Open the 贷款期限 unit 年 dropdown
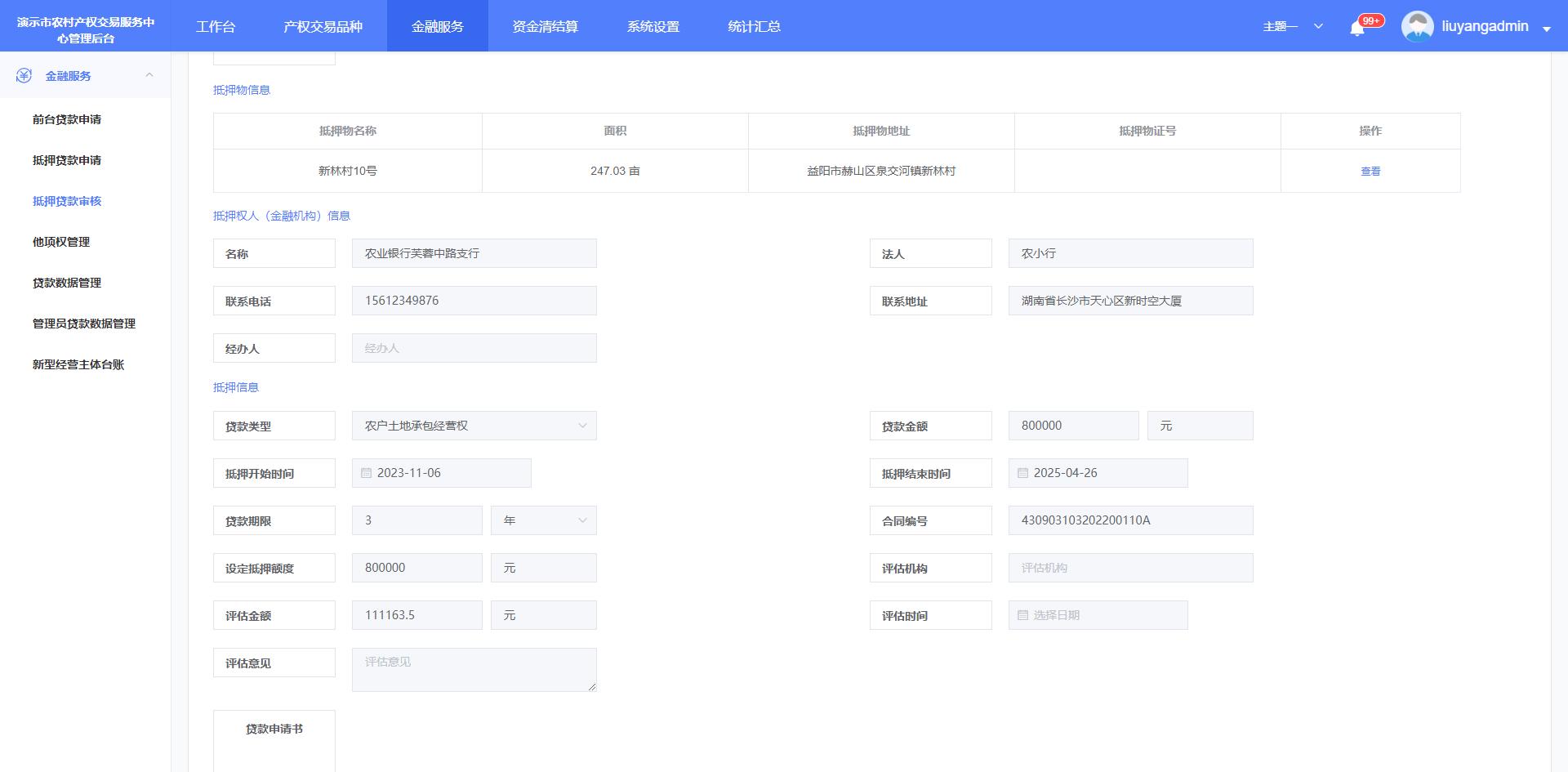The image size is (1568, 772). [543, 520]
